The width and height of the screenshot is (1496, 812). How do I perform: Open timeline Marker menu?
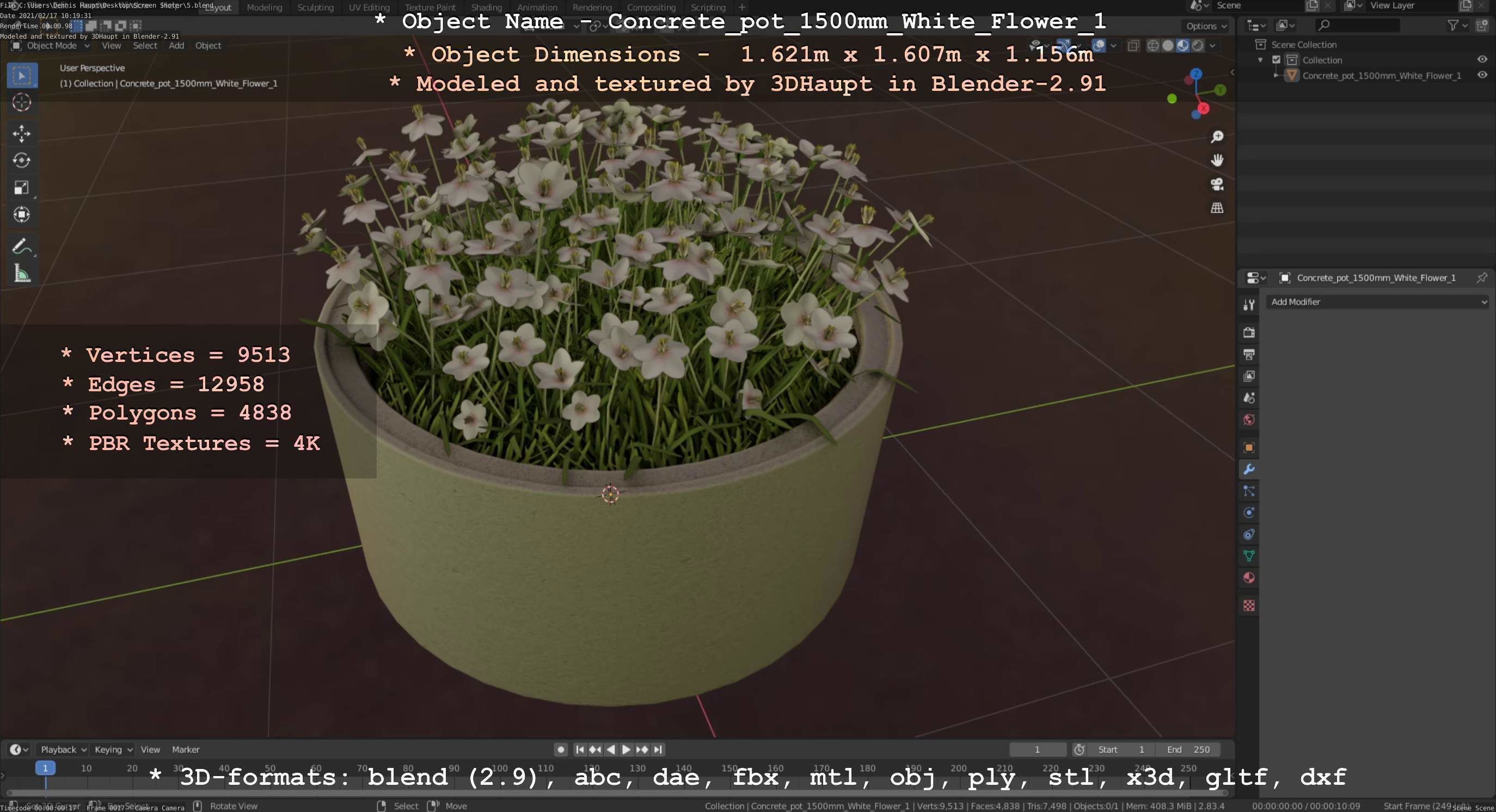point(185,749)
